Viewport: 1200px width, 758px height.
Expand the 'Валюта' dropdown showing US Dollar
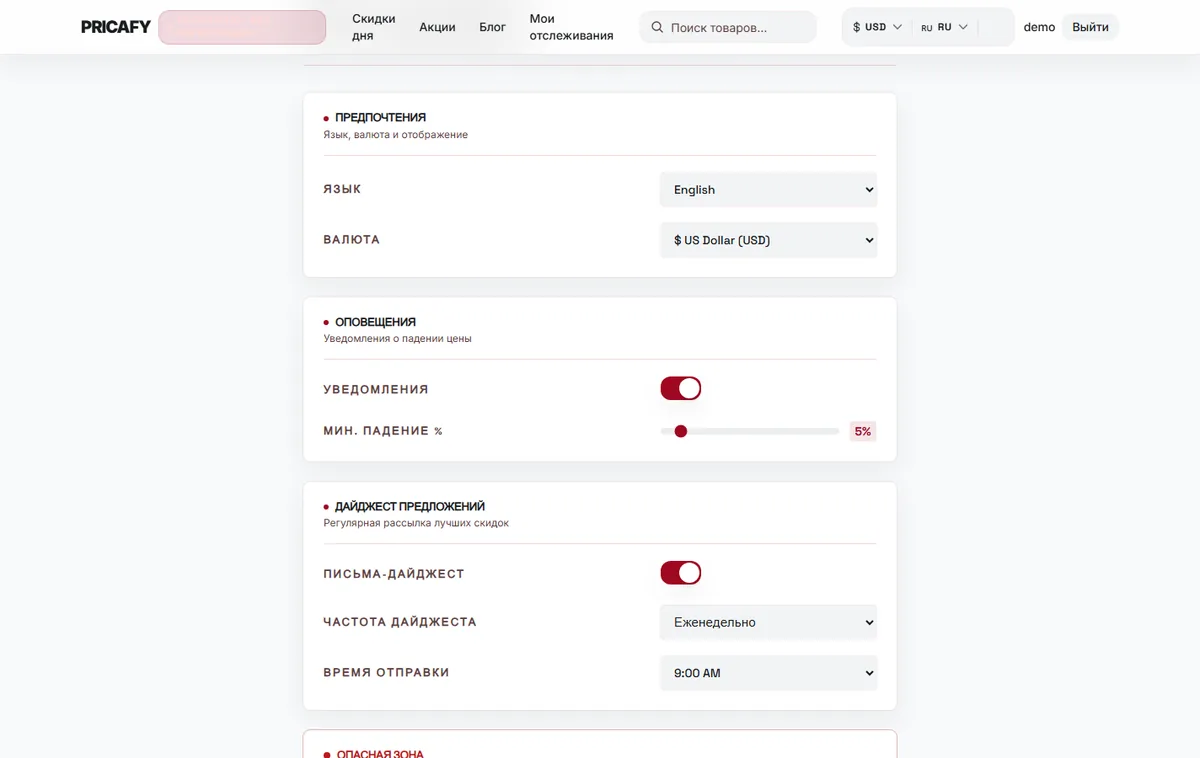click(x=768, y=240)
